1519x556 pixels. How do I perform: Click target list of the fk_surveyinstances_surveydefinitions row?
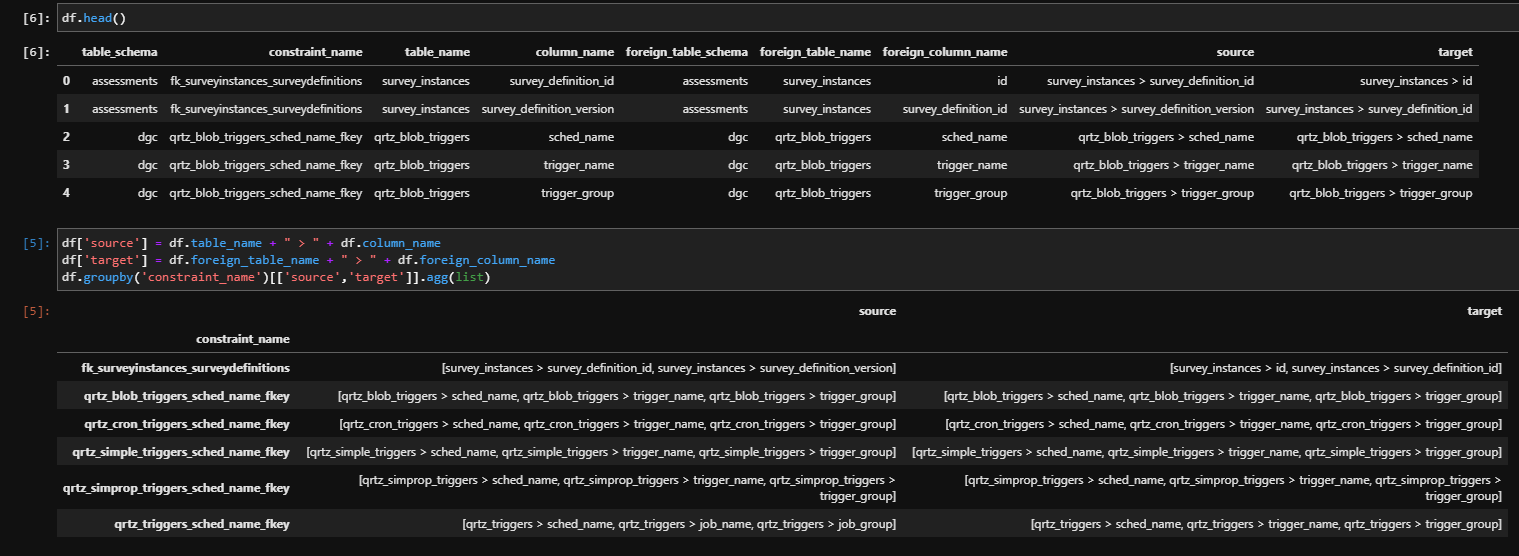[x=1335, y=368]
